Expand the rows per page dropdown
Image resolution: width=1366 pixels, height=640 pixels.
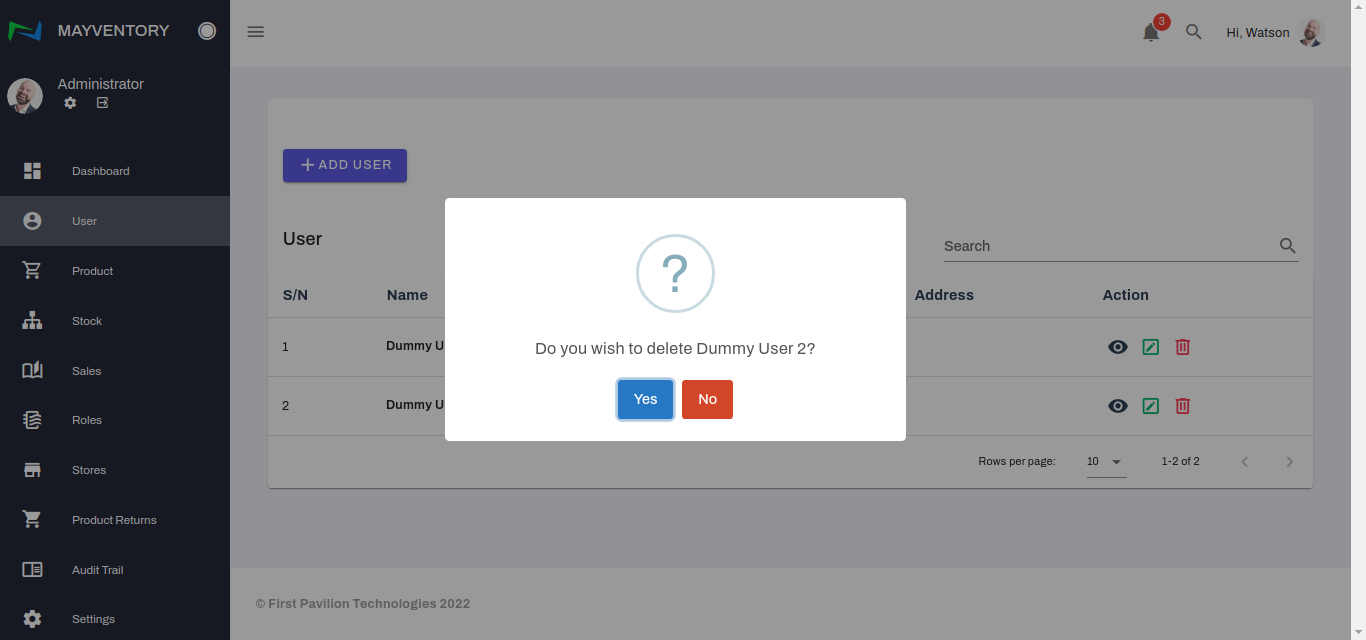click(1106, 462)
